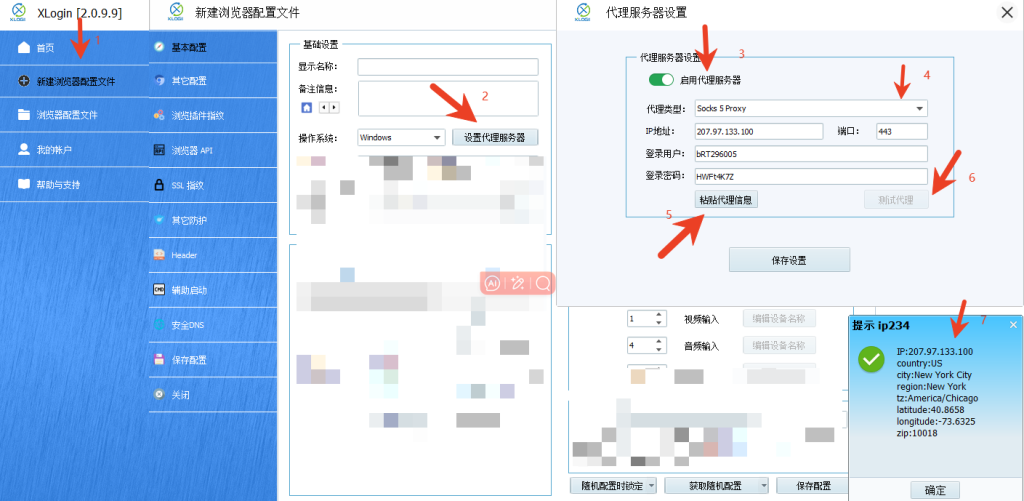Click the book icon for 帮助与支持
Image resolution: width=1024 pixels, height=501 pixels.
(x=24, y=184)
